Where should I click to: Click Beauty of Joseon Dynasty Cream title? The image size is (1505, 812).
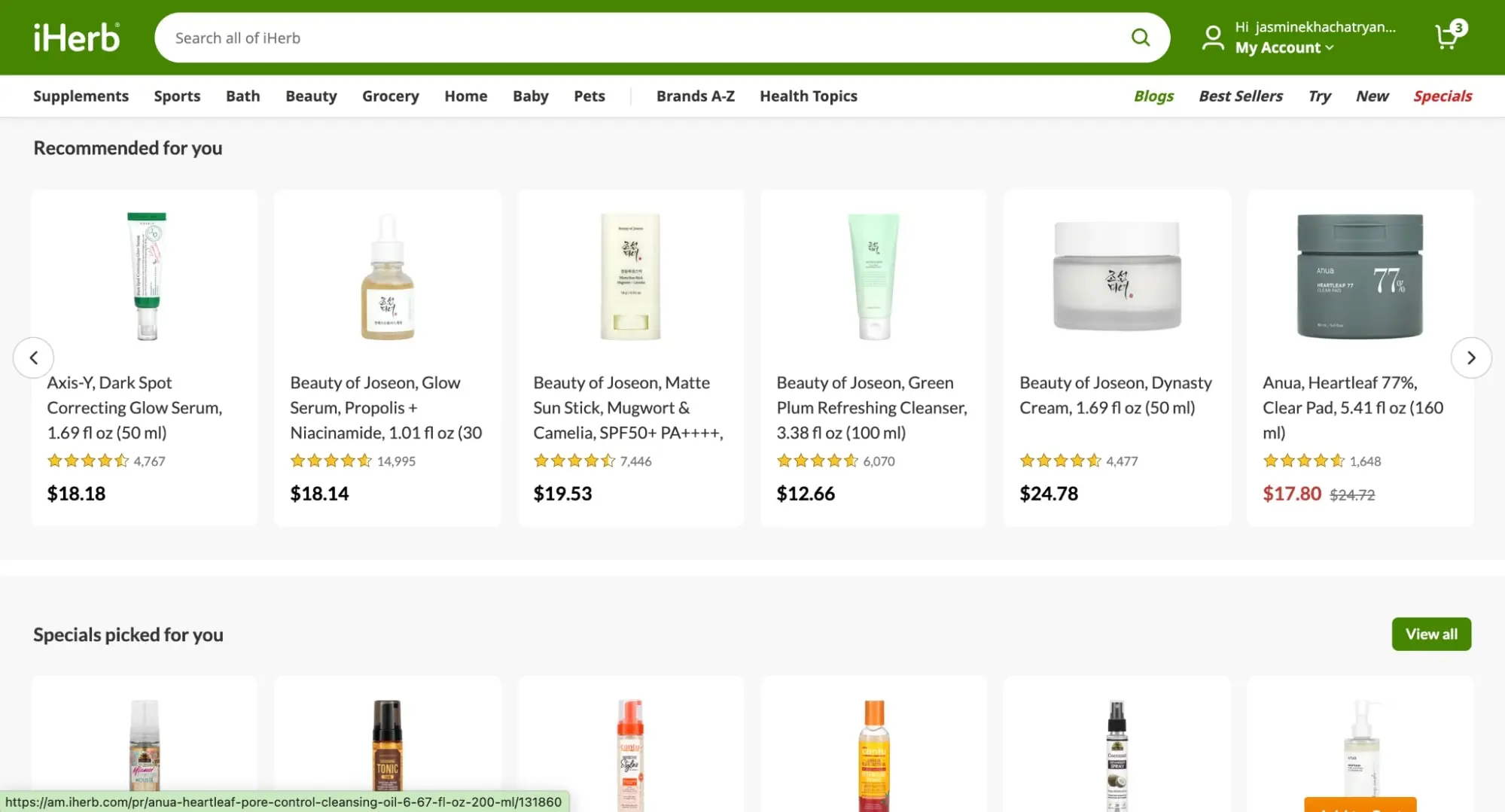[x=1116, y=395]
